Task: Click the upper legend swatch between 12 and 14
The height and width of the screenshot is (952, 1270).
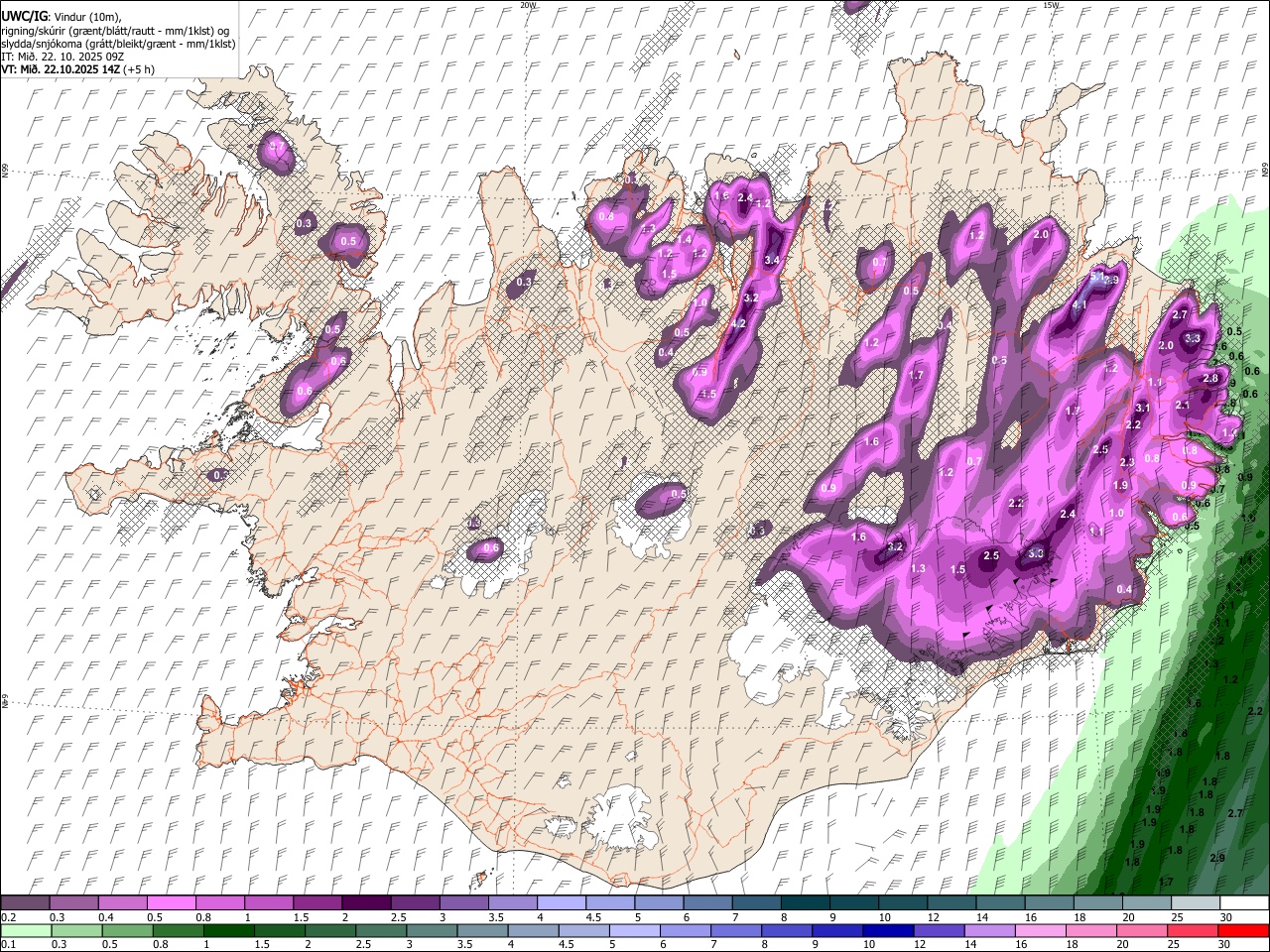Action: pos(952,902)
